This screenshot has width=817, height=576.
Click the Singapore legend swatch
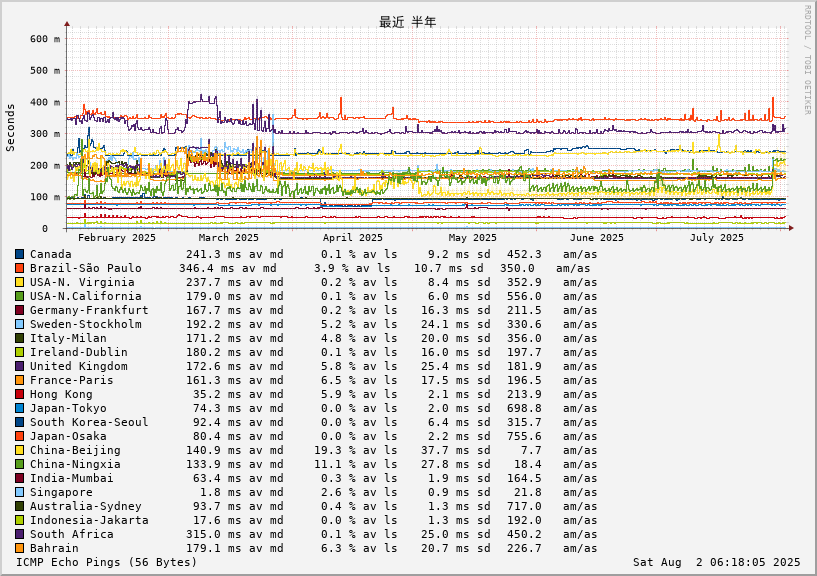[19, 493]
